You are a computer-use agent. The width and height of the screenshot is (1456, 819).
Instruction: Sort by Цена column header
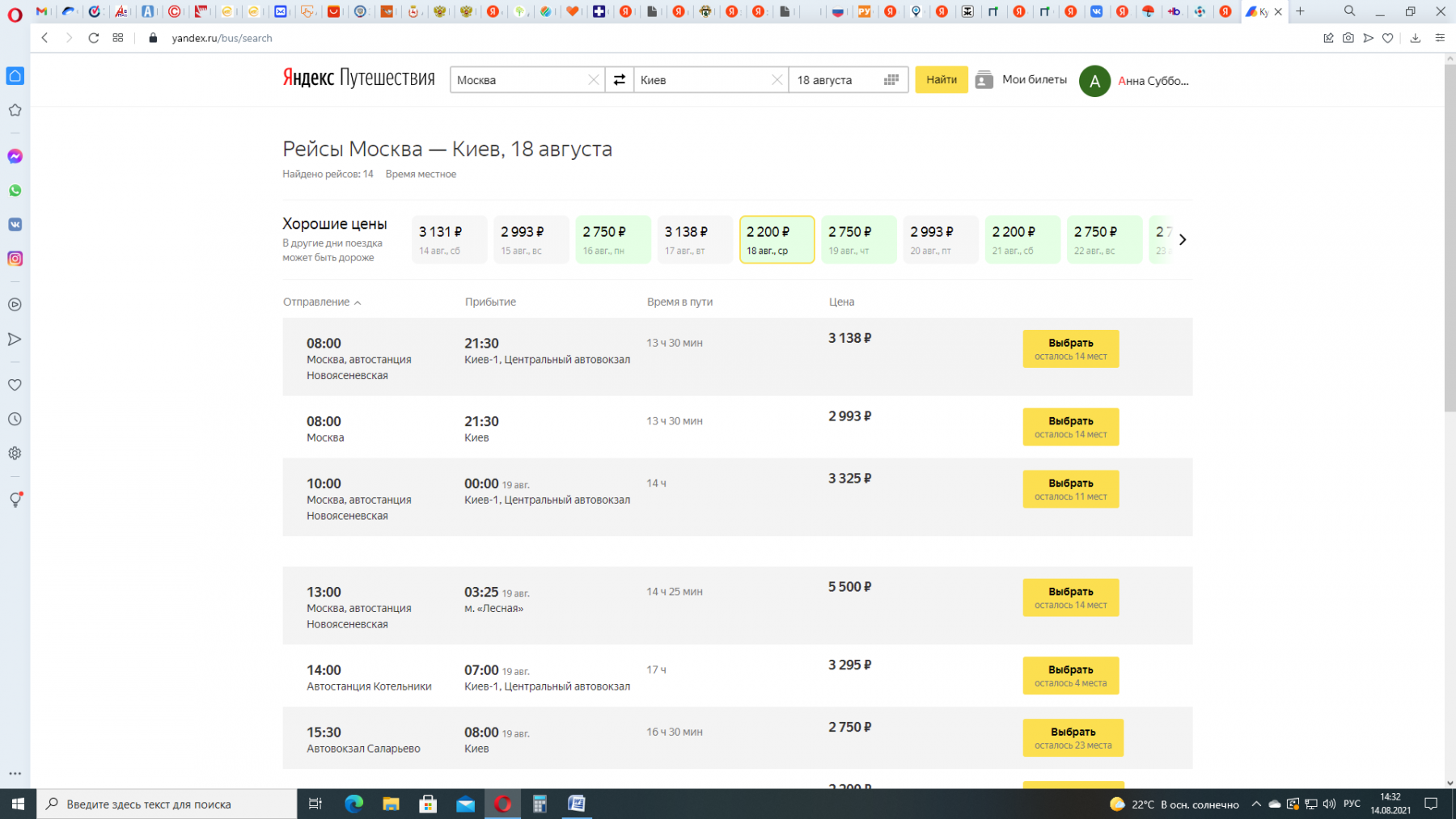841,302
